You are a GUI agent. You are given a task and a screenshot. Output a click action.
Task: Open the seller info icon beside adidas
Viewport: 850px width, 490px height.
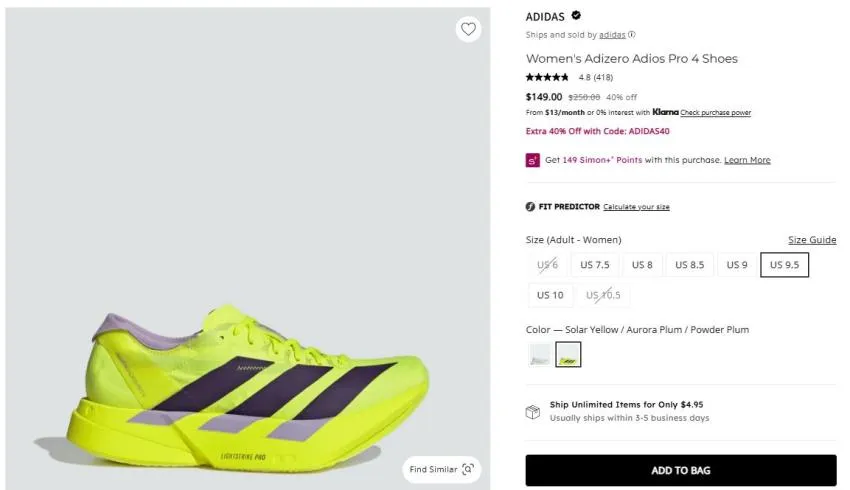(x=632, y=35)
